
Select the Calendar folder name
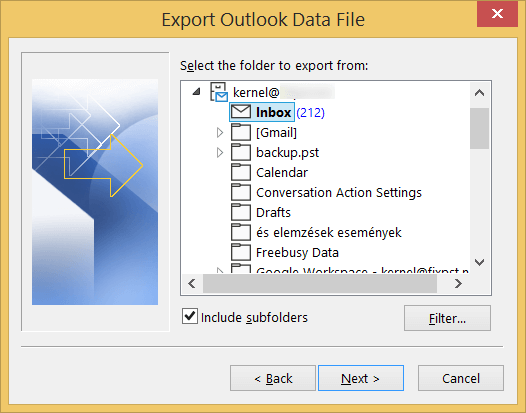point(282,172)
